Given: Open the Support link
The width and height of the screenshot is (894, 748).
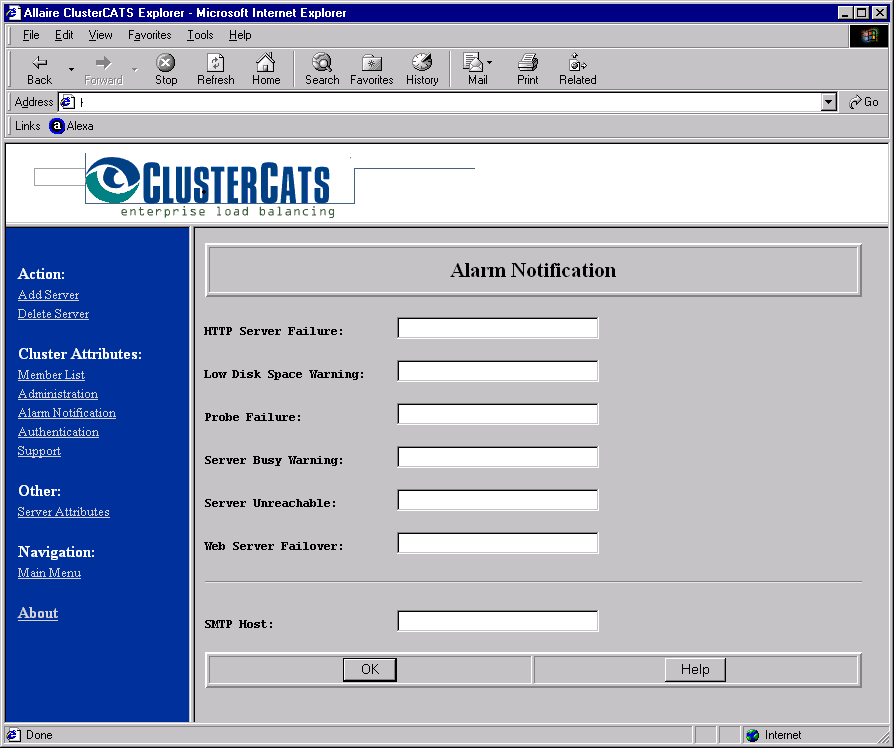Looking at the screenshot, I should [39, 451].
